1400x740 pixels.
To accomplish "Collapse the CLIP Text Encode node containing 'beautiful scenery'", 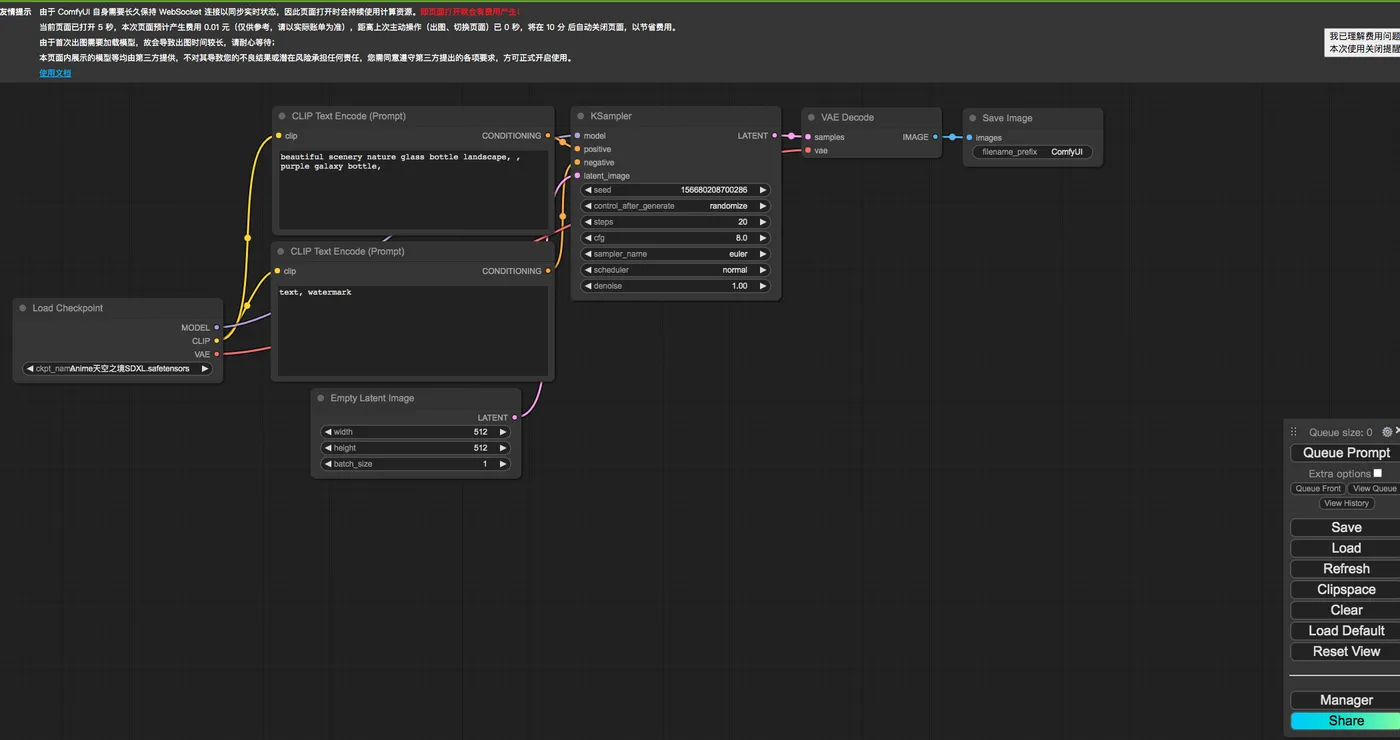I will [x=282, y=116].
